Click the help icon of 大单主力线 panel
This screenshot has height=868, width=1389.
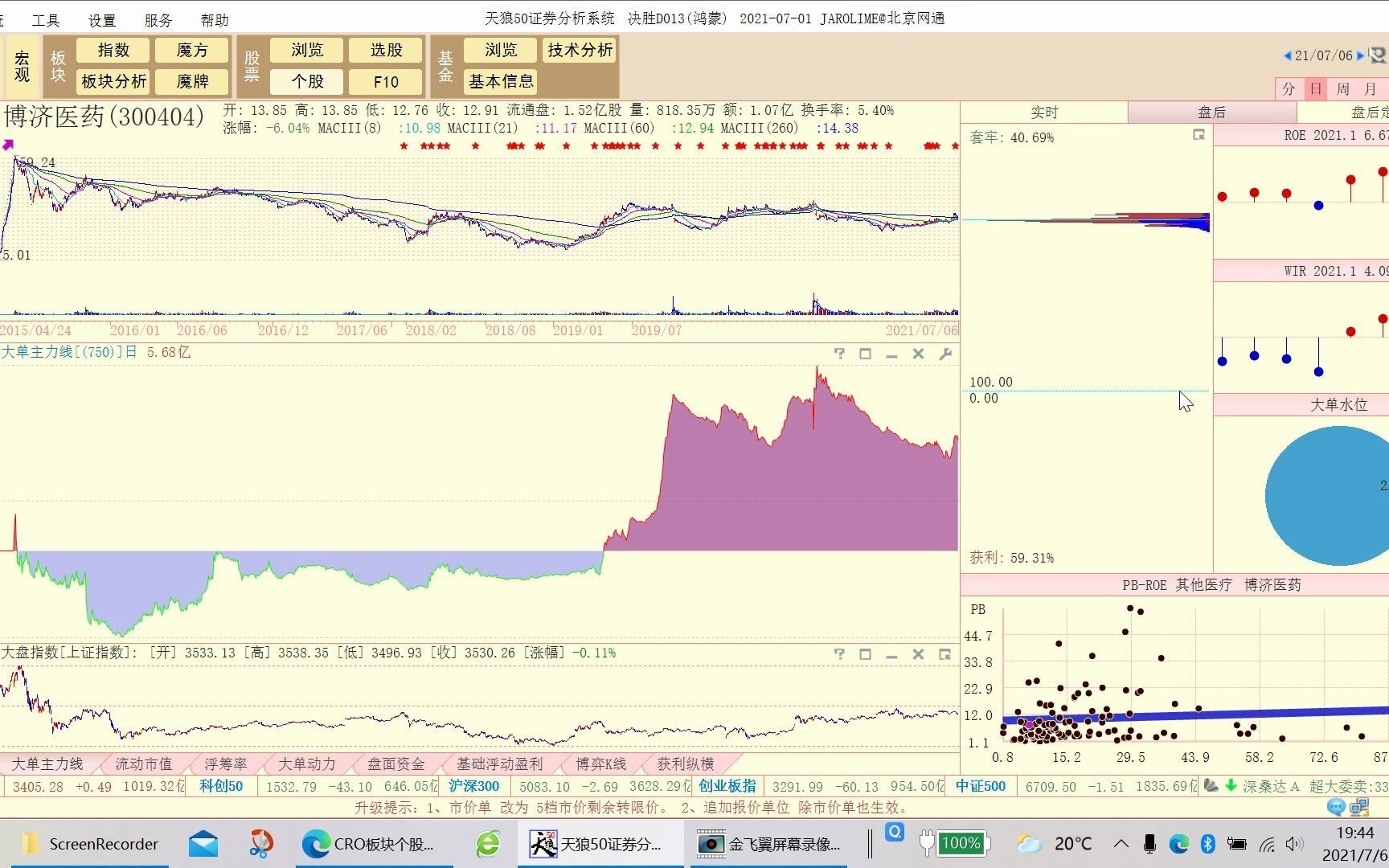839,354
